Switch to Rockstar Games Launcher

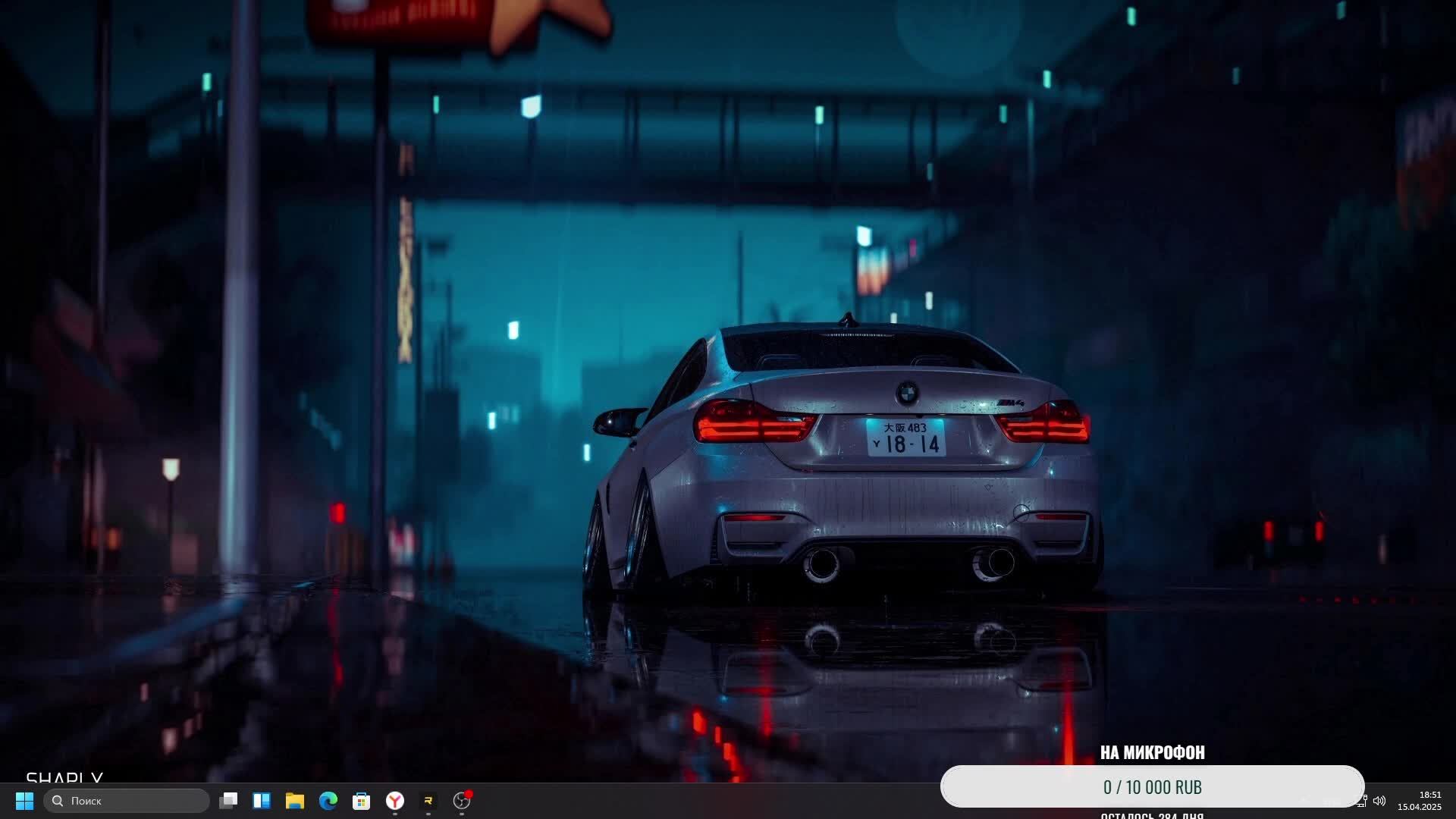(428, 801)
